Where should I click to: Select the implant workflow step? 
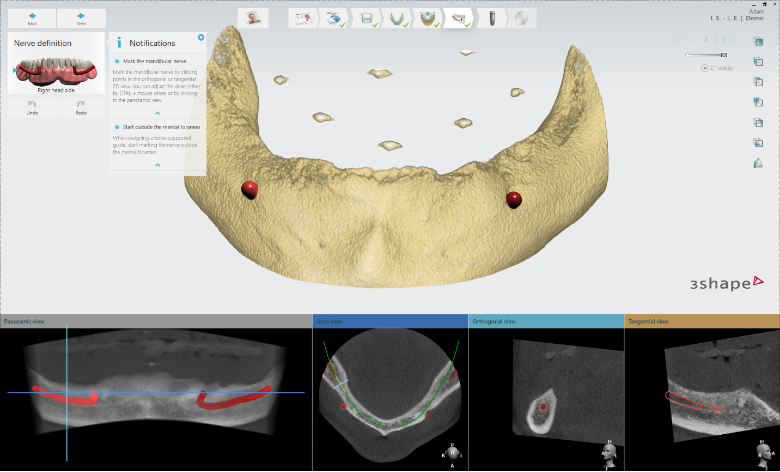492,18
